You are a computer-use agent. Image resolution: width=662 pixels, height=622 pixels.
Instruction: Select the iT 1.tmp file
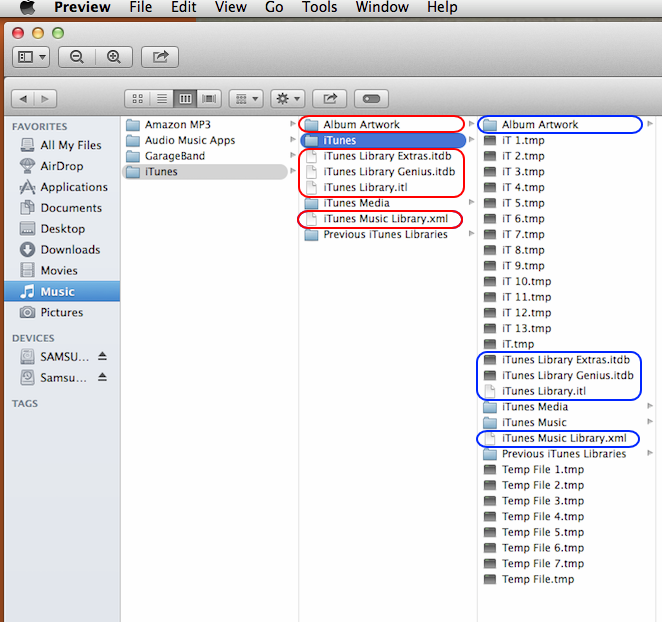[561, 140]
